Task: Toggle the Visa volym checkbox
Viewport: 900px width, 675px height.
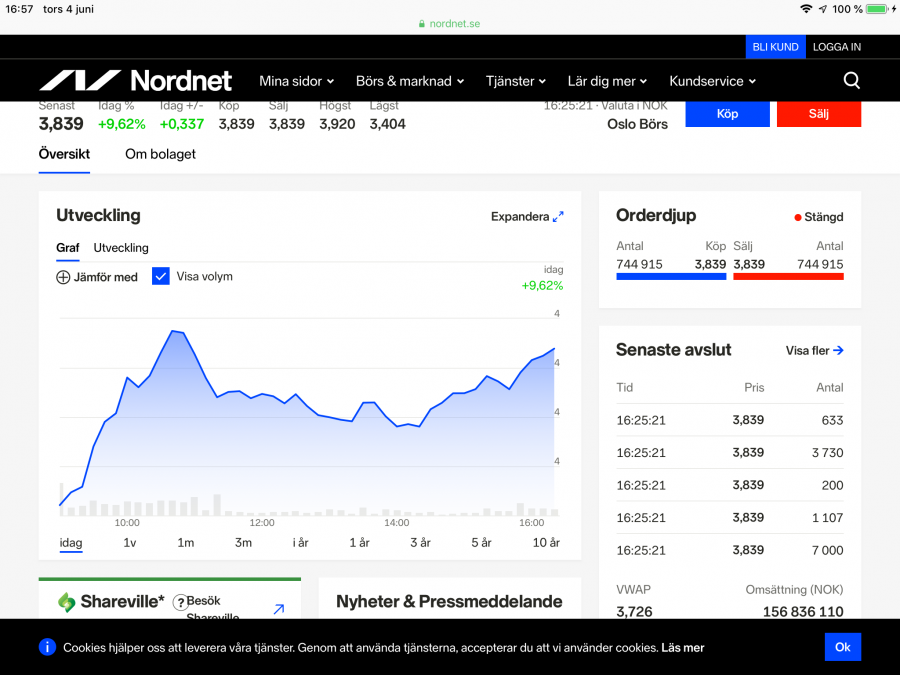Action: (161, 276)
